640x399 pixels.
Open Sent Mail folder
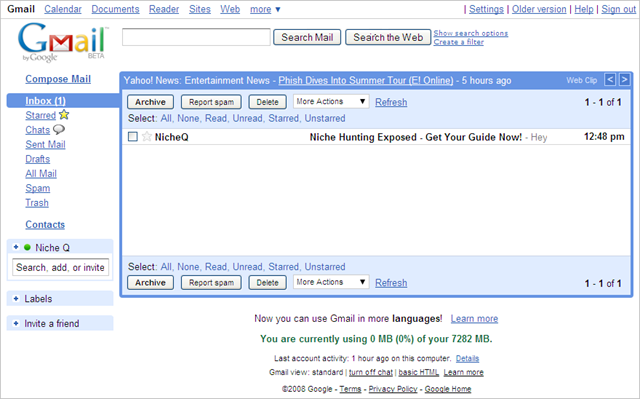[x=45, y=144]
